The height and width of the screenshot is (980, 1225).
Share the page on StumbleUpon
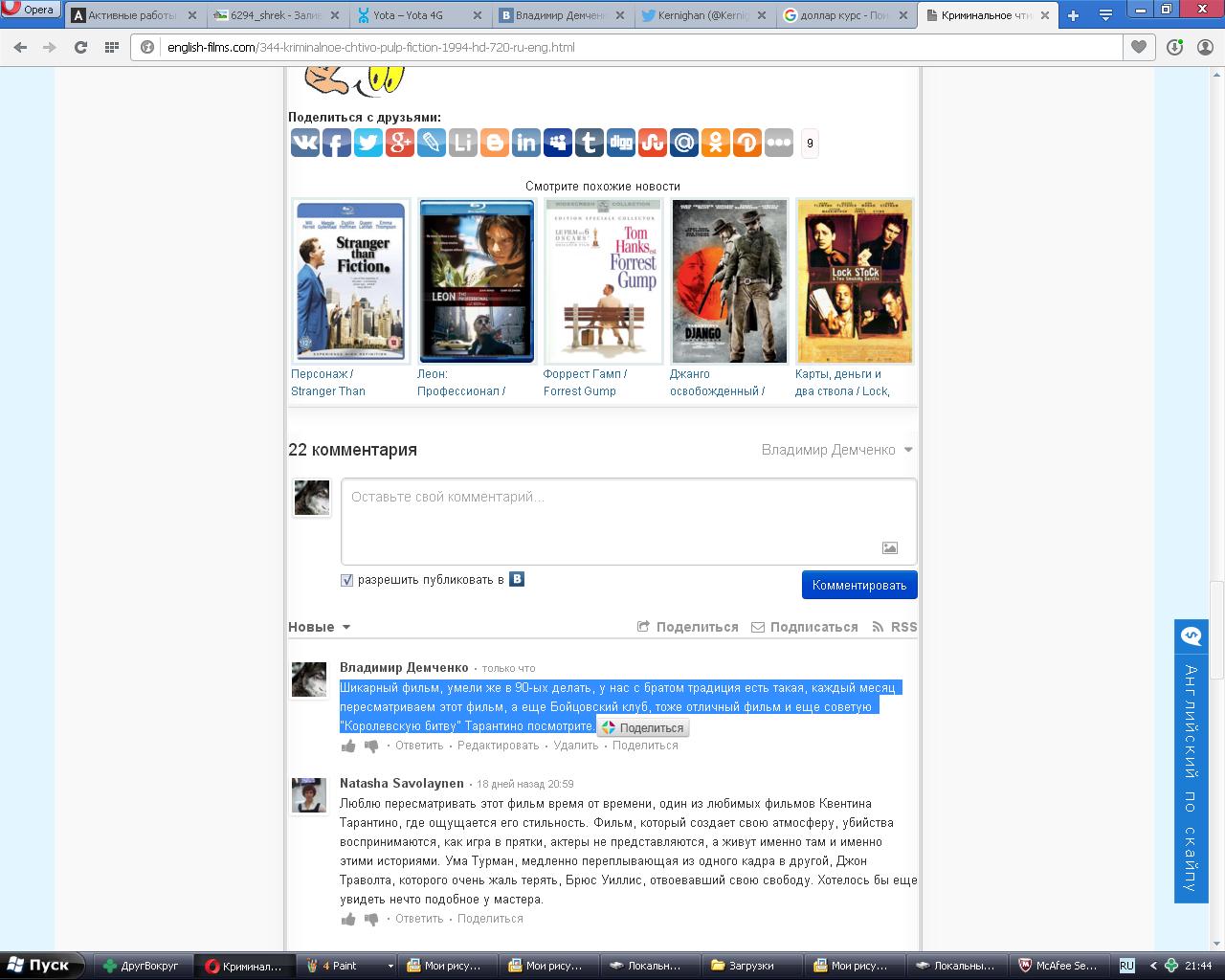[653, 143]
